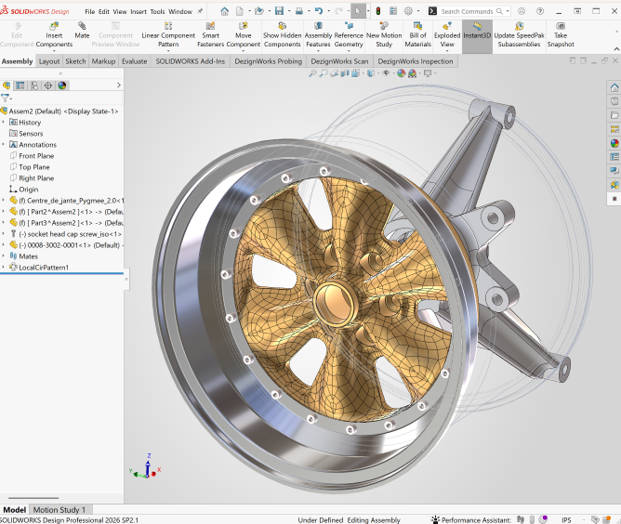Image resolution: width=621 pixels, height=524 pixels.
Task: Select the Origin tree item
Action: (24, 189)
